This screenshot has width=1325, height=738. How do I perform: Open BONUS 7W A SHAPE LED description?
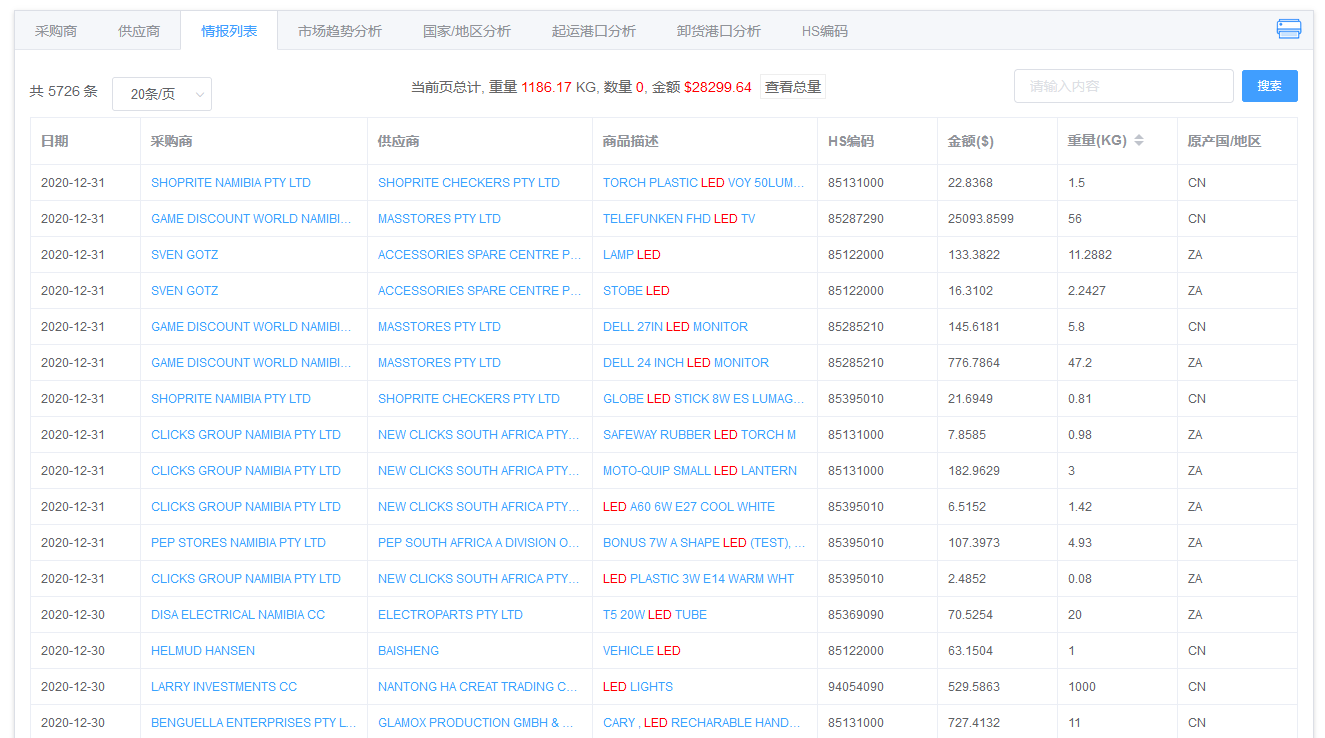click(x=704, y=543)
